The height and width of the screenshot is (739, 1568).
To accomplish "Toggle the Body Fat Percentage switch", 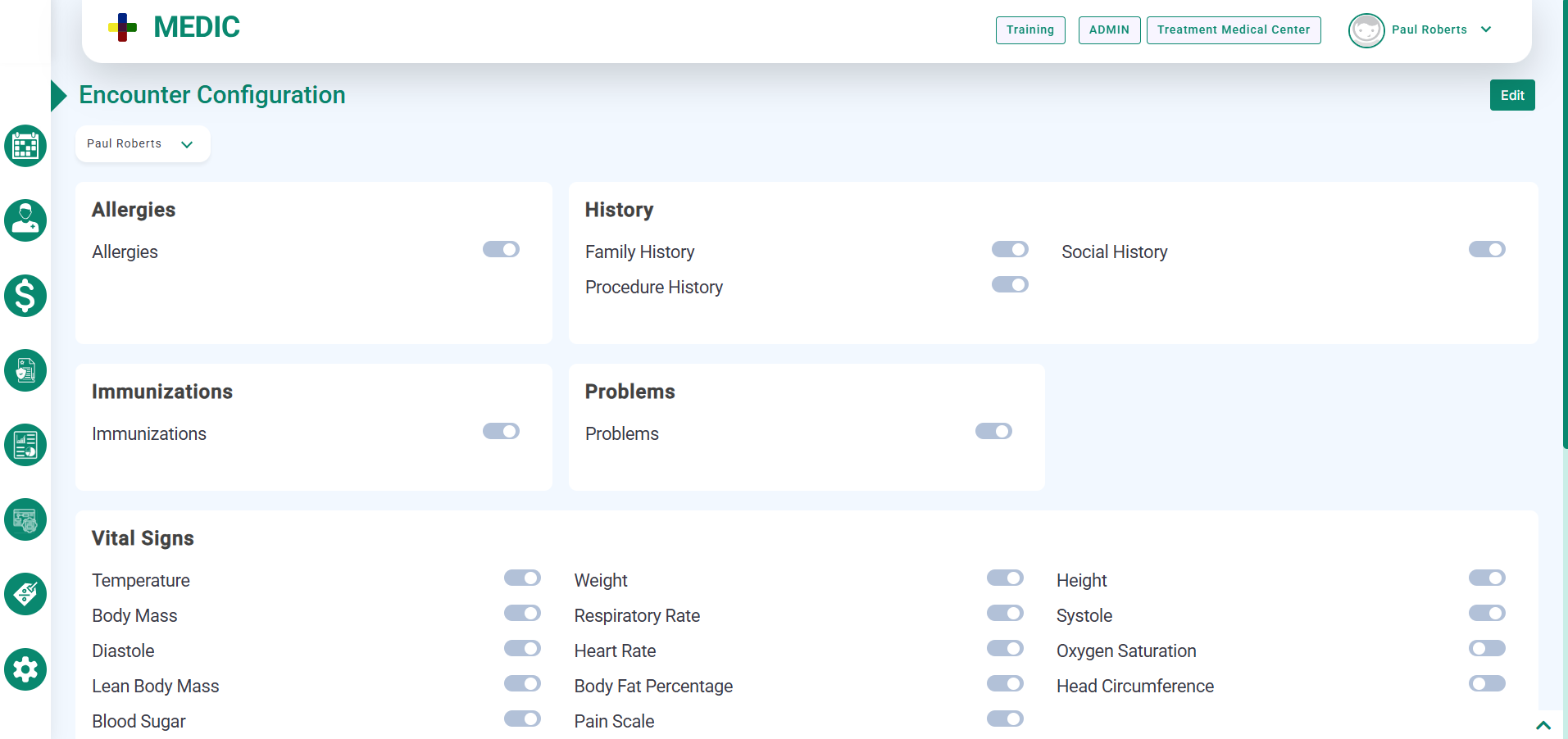I will [1005, 683].
